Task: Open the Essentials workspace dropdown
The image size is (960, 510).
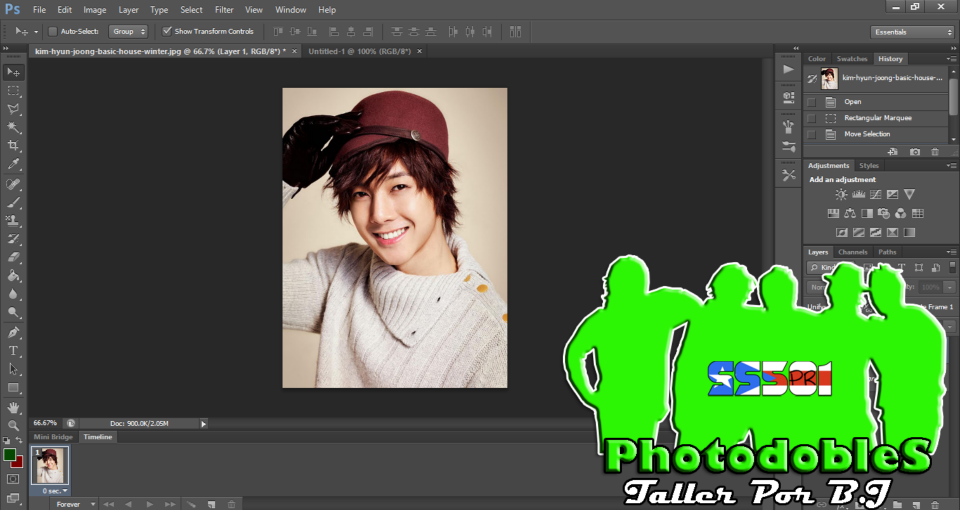Action: click(912, 32)
